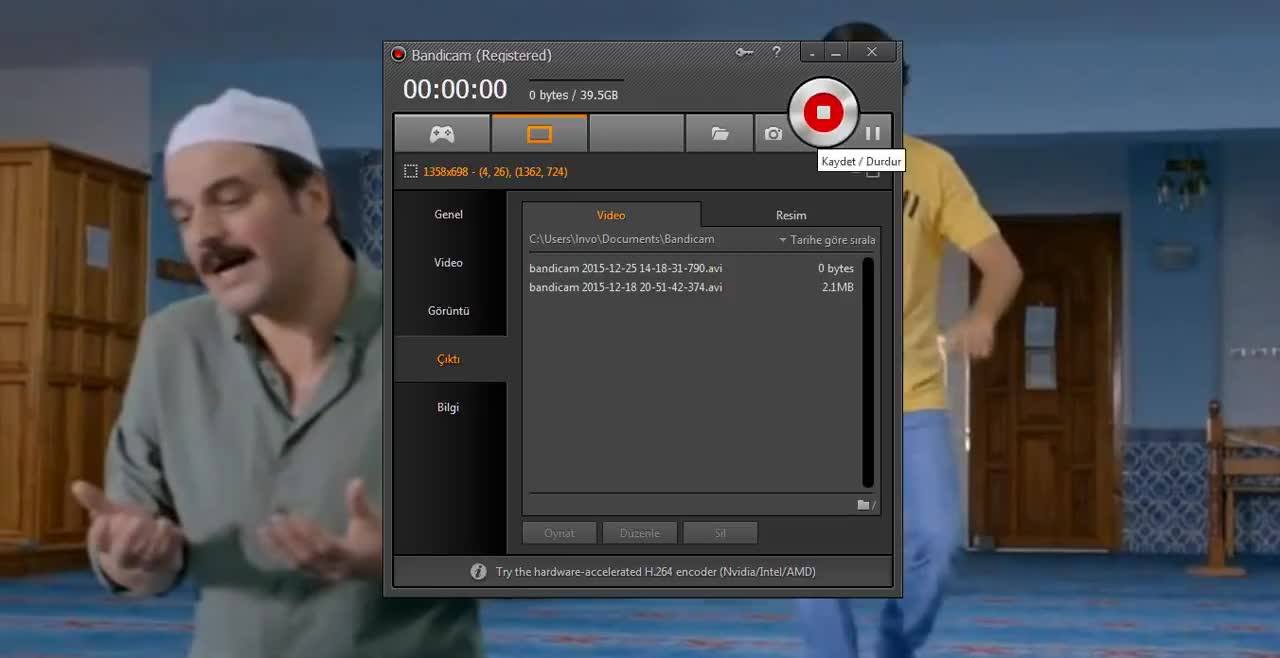The image size is (1280, 658).
Task: Click the '2.1MB' size value
Action: tap(838, 287)
